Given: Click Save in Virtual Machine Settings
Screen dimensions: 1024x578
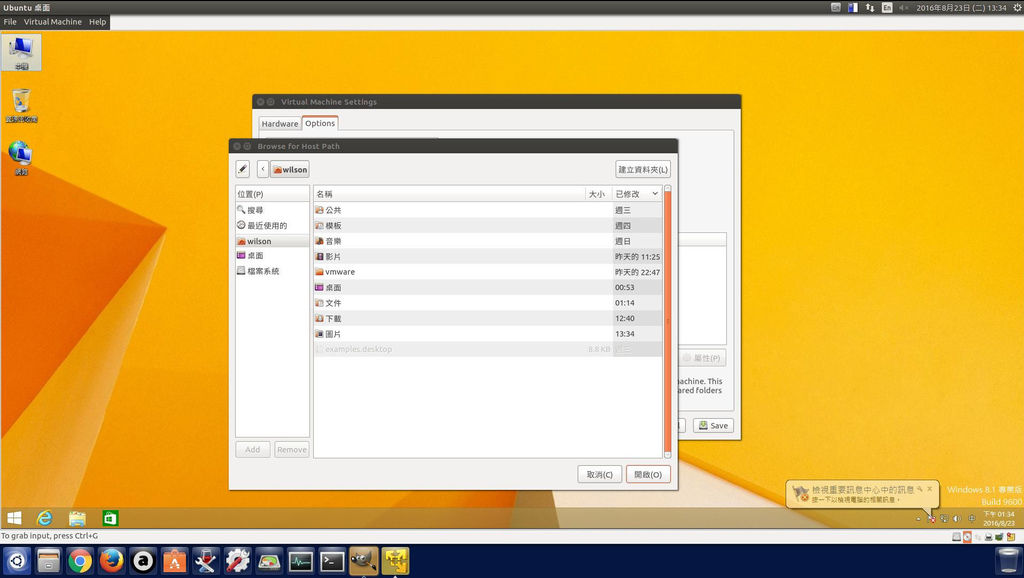Looking at the screenshot, I should (x=712, y=425).
